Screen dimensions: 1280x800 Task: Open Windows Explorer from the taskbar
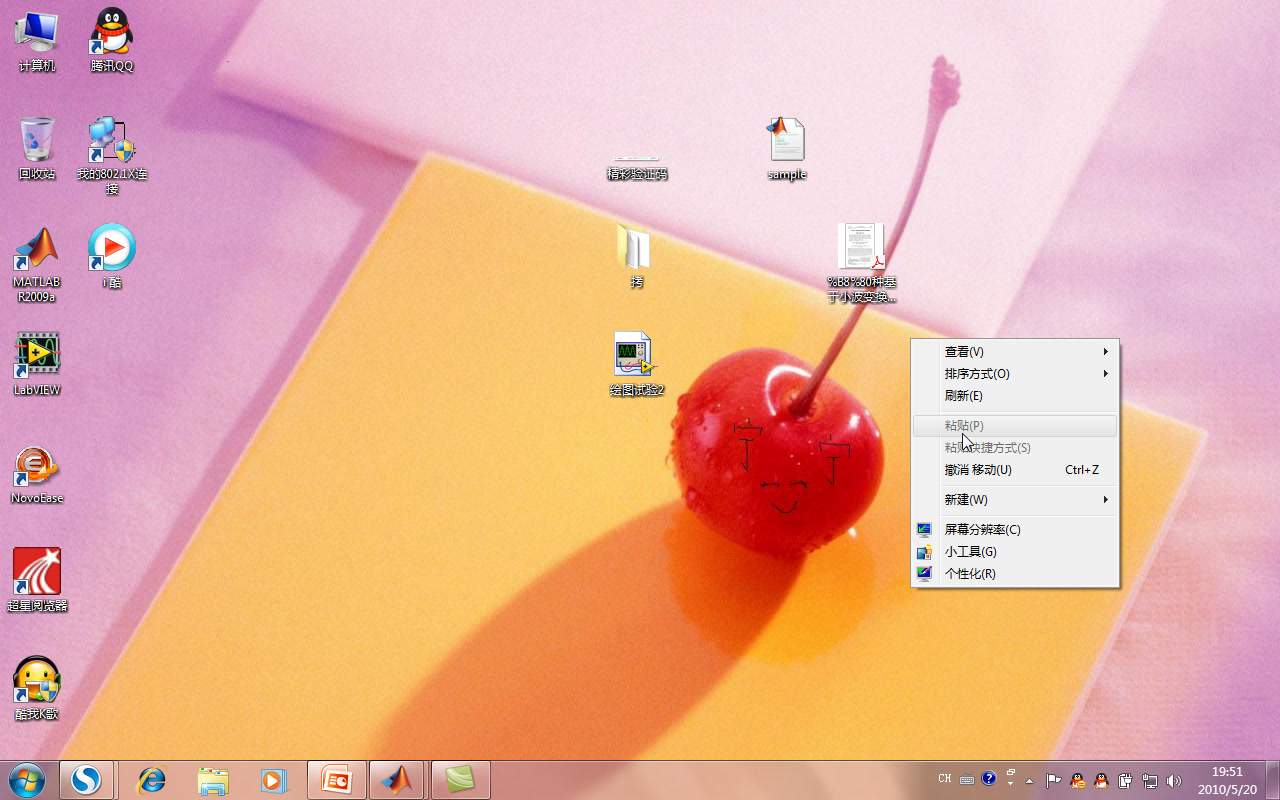coord(213,779)
